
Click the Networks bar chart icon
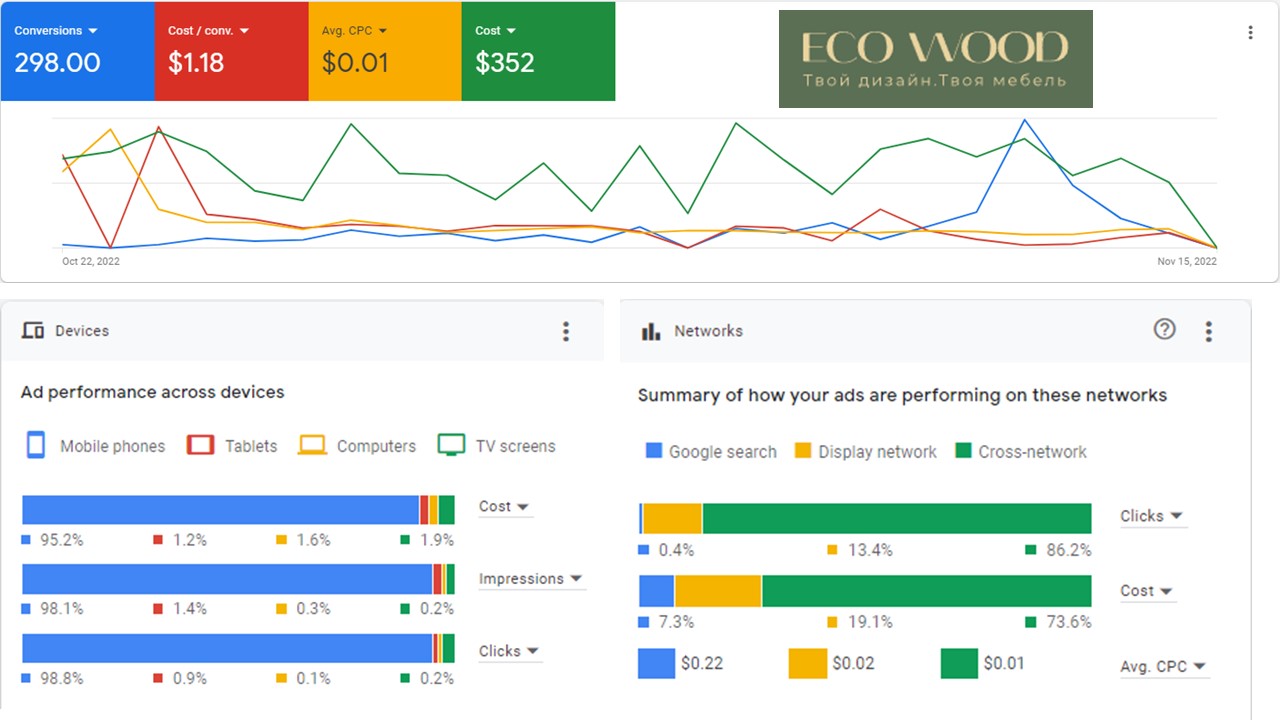pos(651,331)
